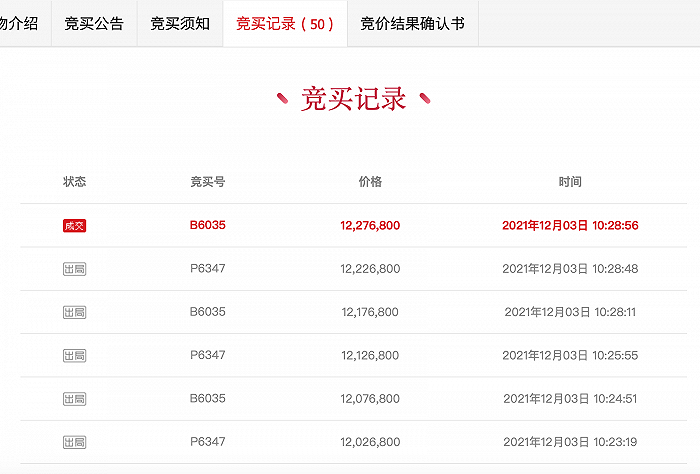The height and width of the screenshot is (474, 700).
Task: Click the 时间 column header
Action: [x=570, y=182]
